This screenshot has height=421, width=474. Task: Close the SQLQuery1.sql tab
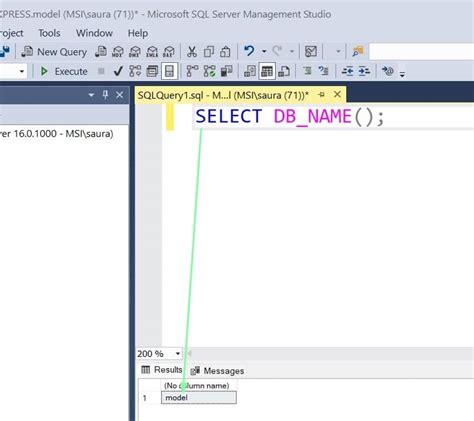click(337, 95)
